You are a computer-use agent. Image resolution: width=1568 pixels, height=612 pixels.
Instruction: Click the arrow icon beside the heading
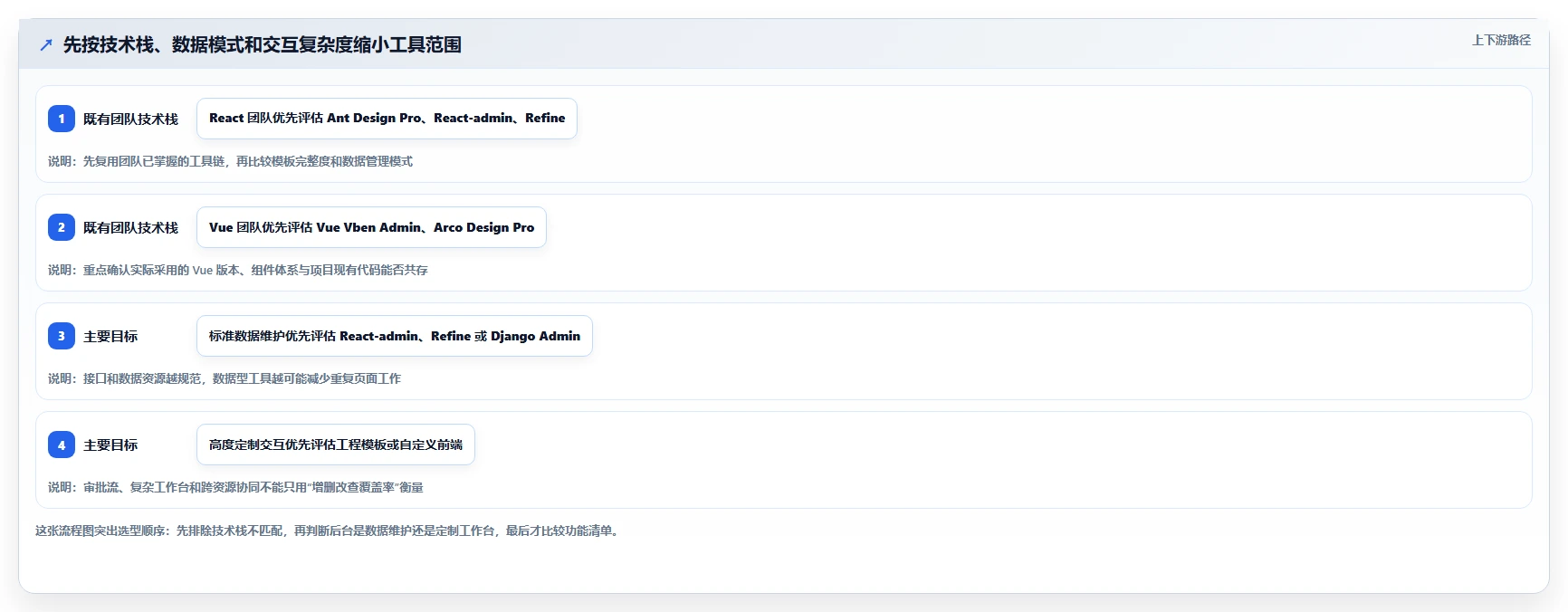coord(46,44)
